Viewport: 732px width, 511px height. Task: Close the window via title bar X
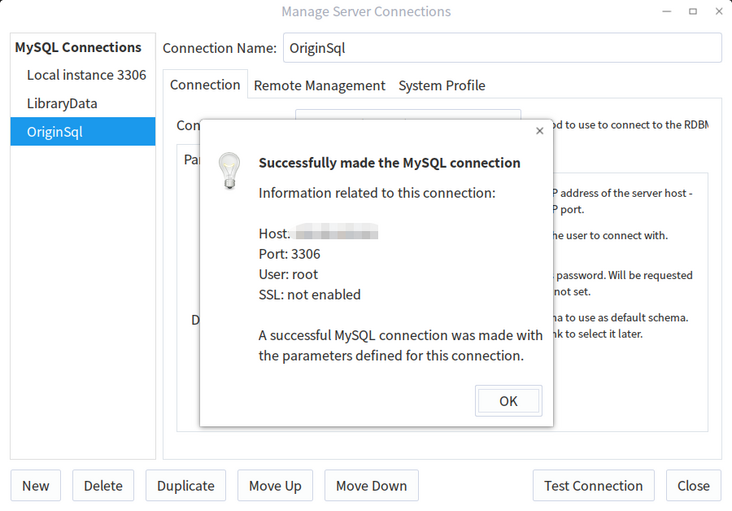click(716, 12)
